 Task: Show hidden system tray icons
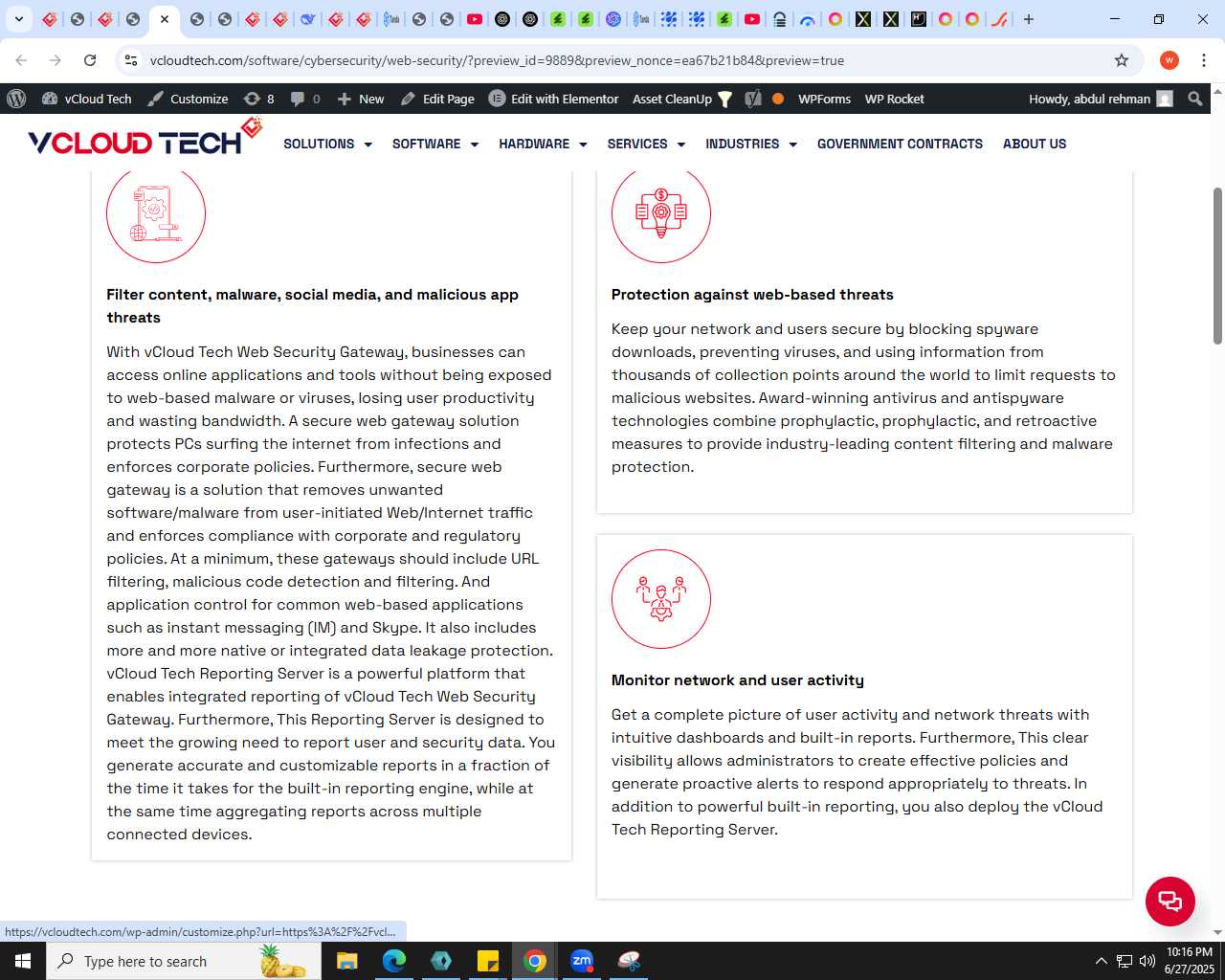1101,961
